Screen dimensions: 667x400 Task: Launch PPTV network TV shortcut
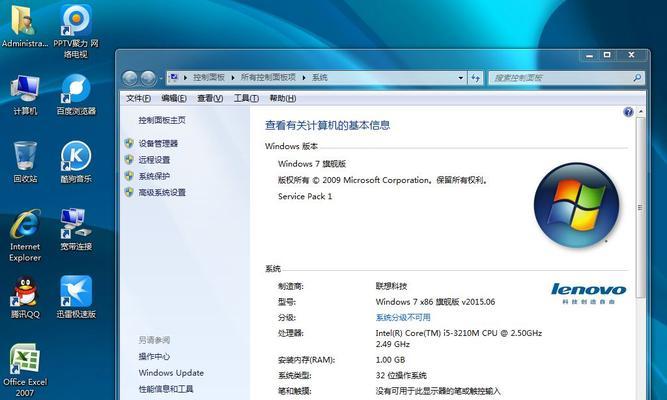pos(76,31)
